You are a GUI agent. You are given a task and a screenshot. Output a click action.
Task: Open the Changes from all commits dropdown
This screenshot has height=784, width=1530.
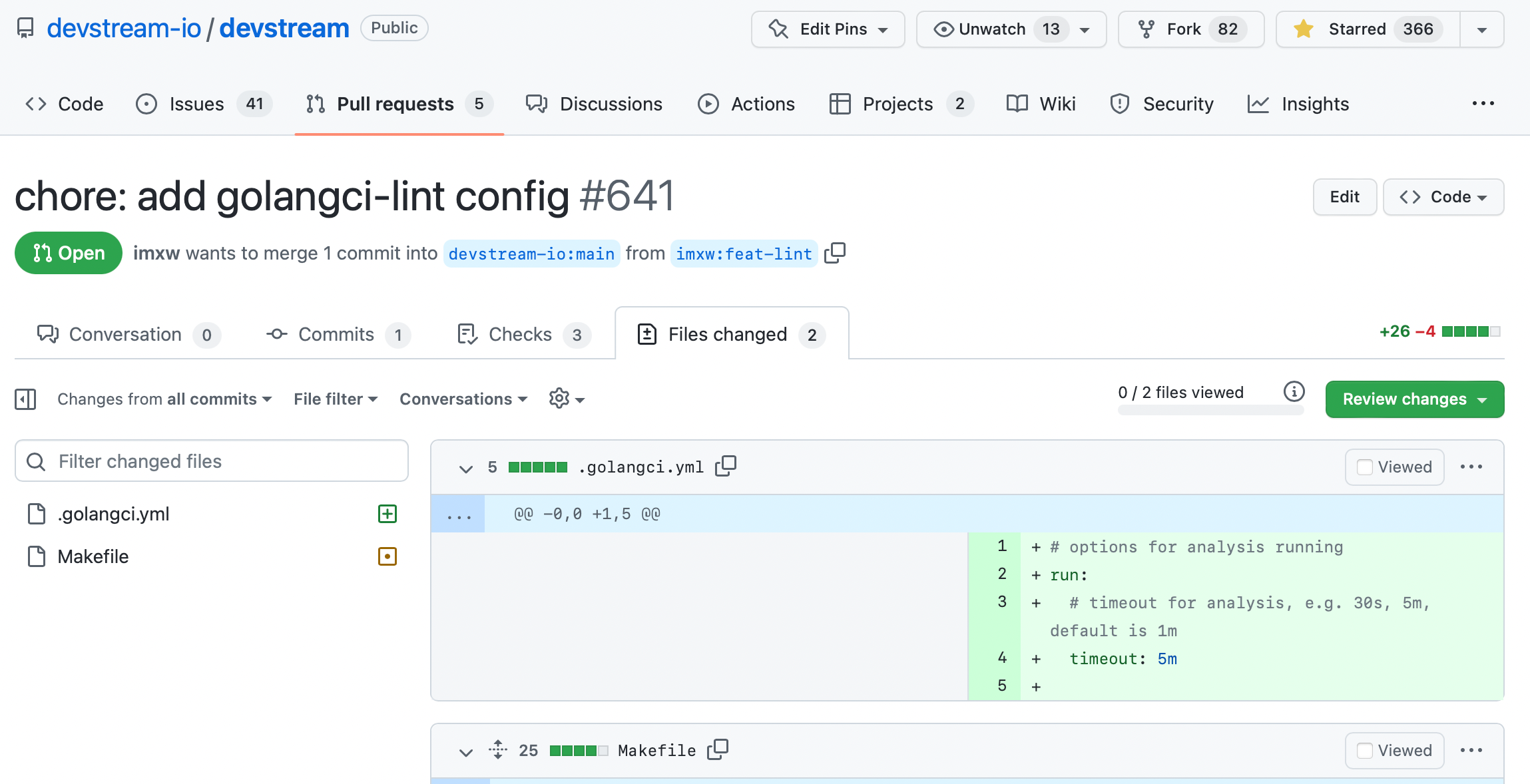[163, 399]
